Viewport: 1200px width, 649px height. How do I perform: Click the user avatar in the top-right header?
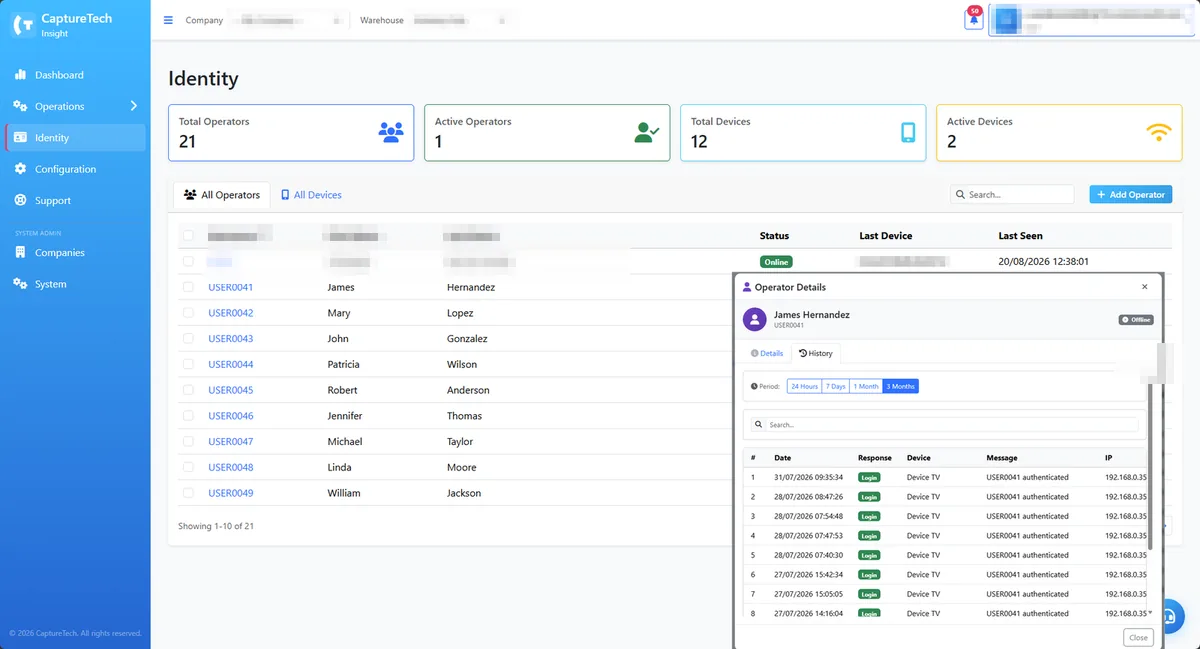pos(1006,19)
